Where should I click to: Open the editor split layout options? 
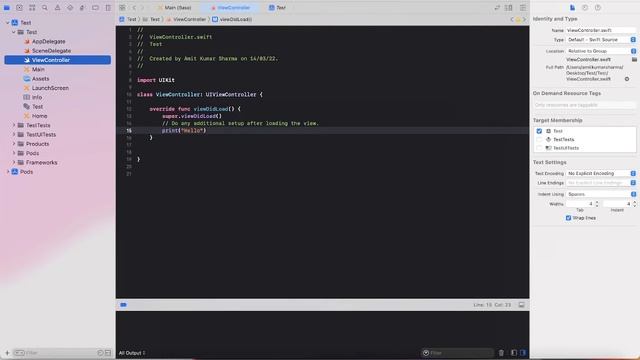(509, 8)
